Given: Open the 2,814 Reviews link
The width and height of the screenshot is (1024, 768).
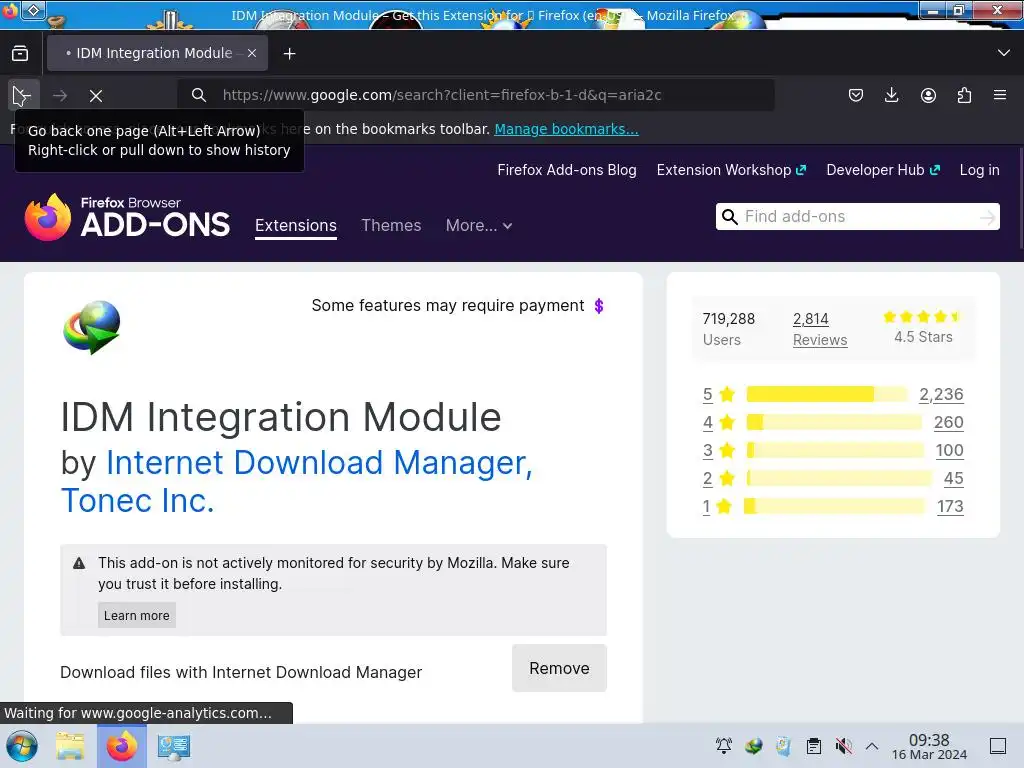Looking at the screenshot, I should pos(820,329).
